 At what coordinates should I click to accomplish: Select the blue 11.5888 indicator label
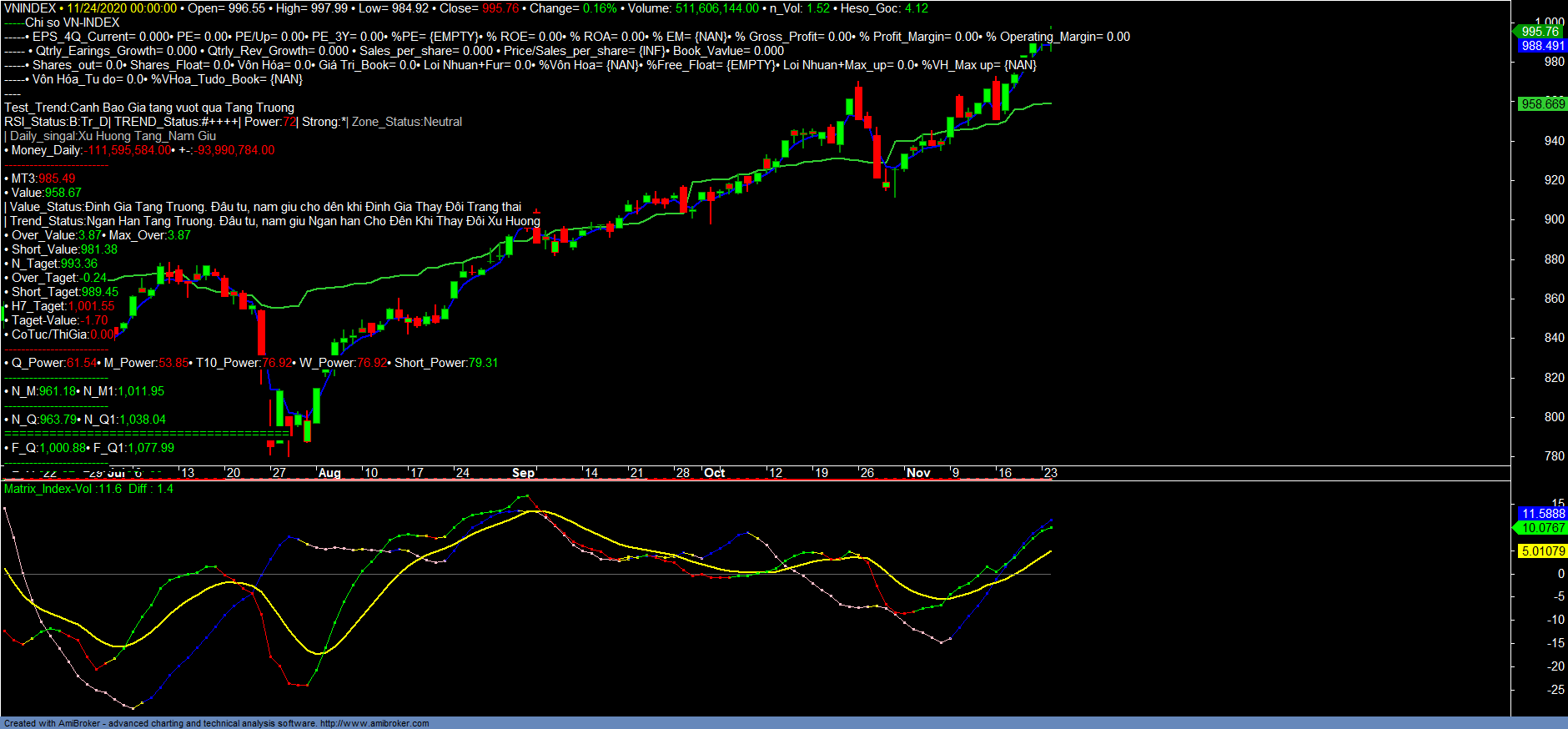pos(1542,514)
